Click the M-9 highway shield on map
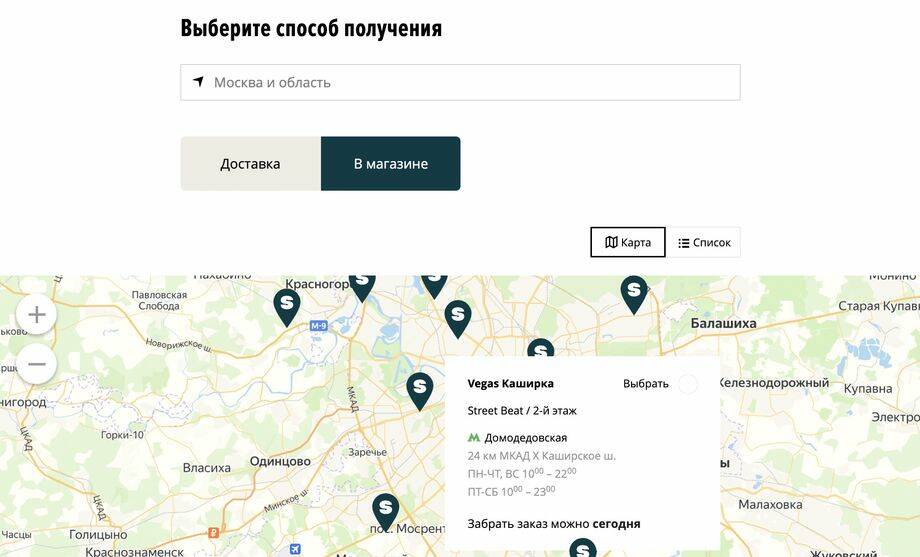The height and width of the screenshot is (557, 920). [318, 326]
